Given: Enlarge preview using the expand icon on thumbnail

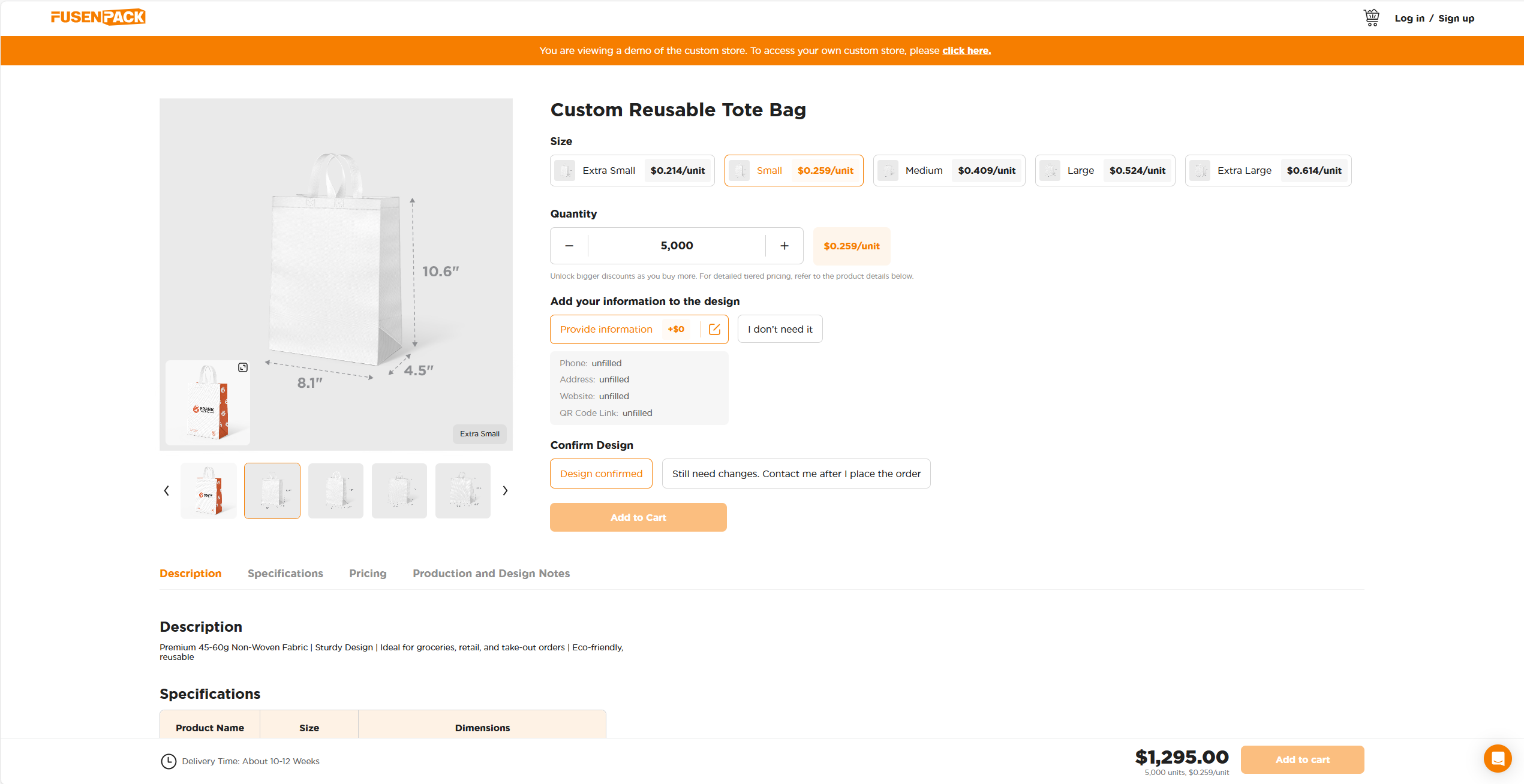Looking at the screenshot, I should 242,367.
